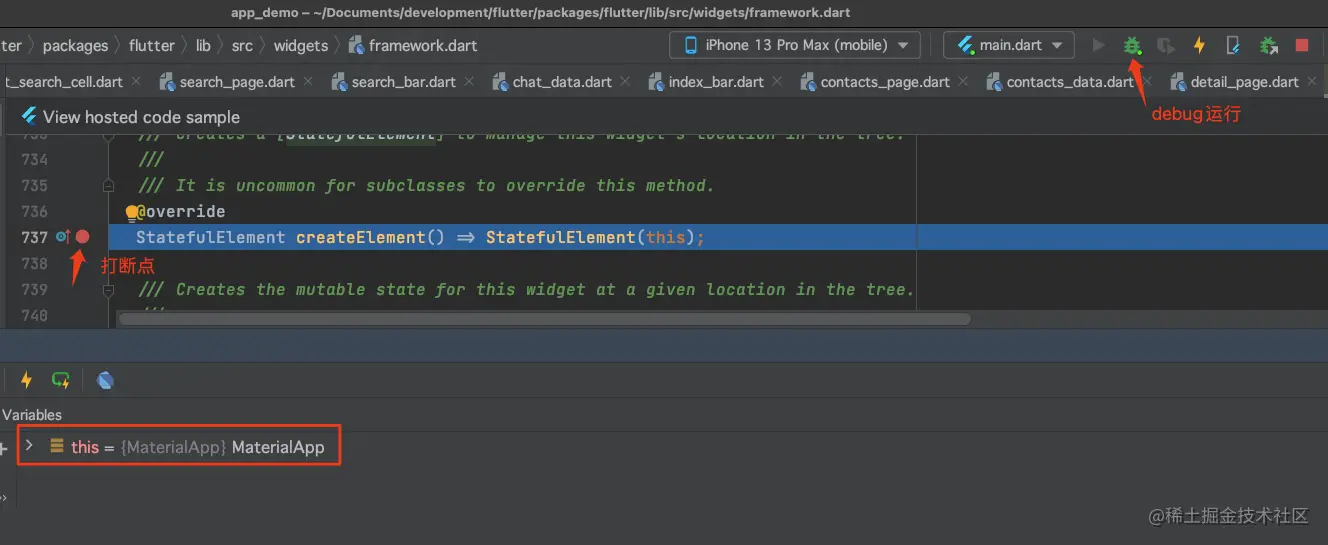The height and width of the screenshot is (545, 1328).
Task: Click line number 737 in the gutter
Action: [34, 237]
